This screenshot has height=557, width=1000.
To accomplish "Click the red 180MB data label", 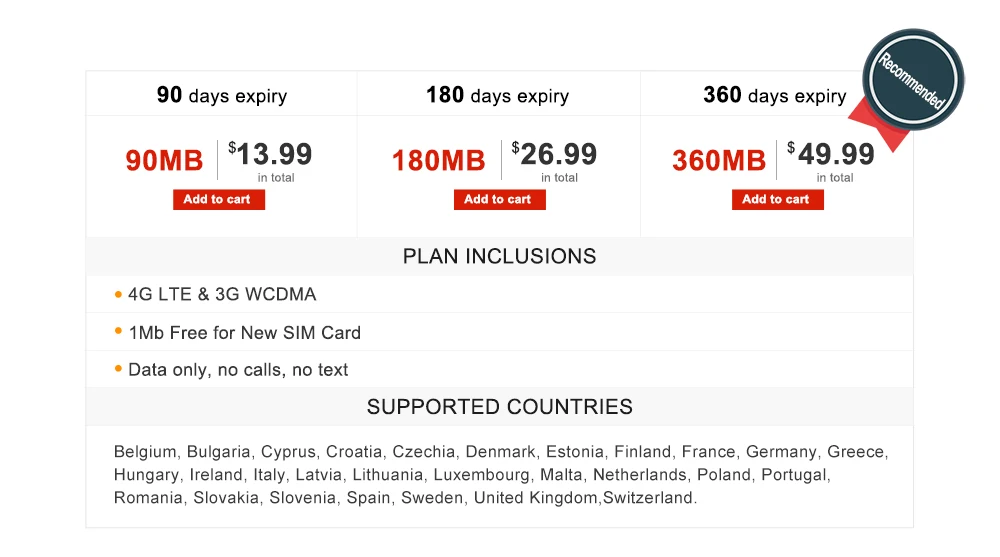I will (x=438, y=160).
